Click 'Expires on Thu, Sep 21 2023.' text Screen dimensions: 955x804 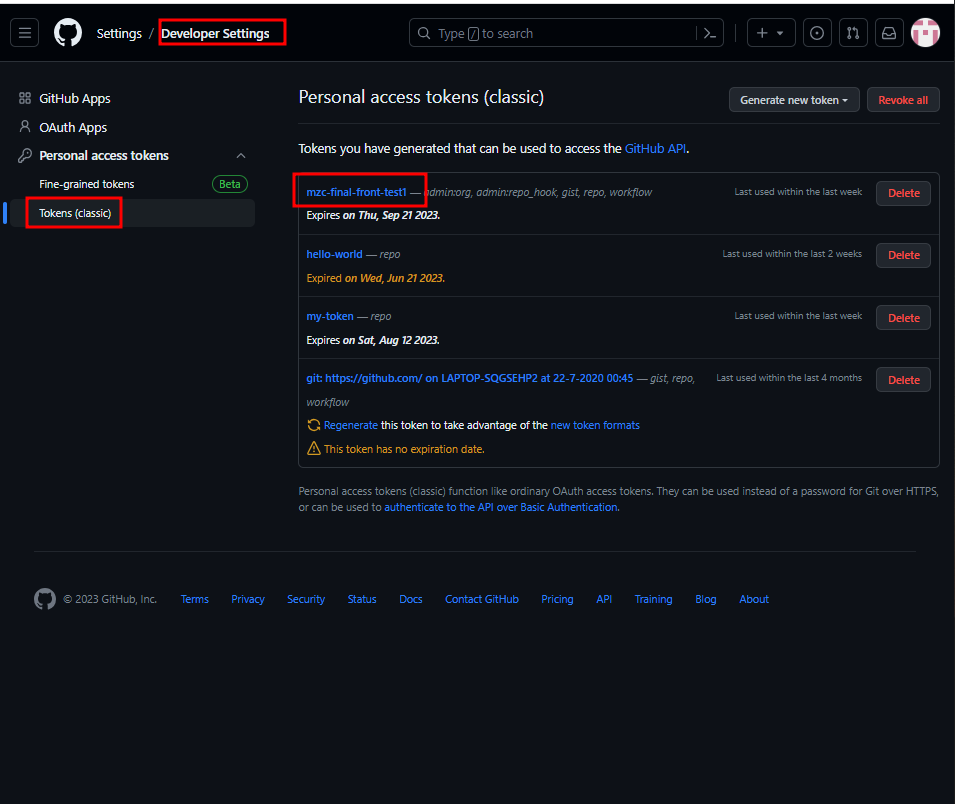click(x=373, y=215)
